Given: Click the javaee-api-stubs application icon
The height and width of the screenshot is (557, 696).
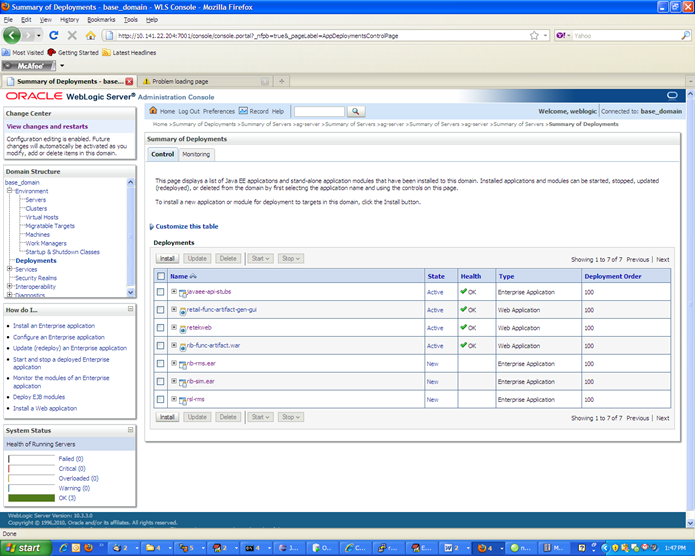Looking at the screenshot, I should (182, 293).
